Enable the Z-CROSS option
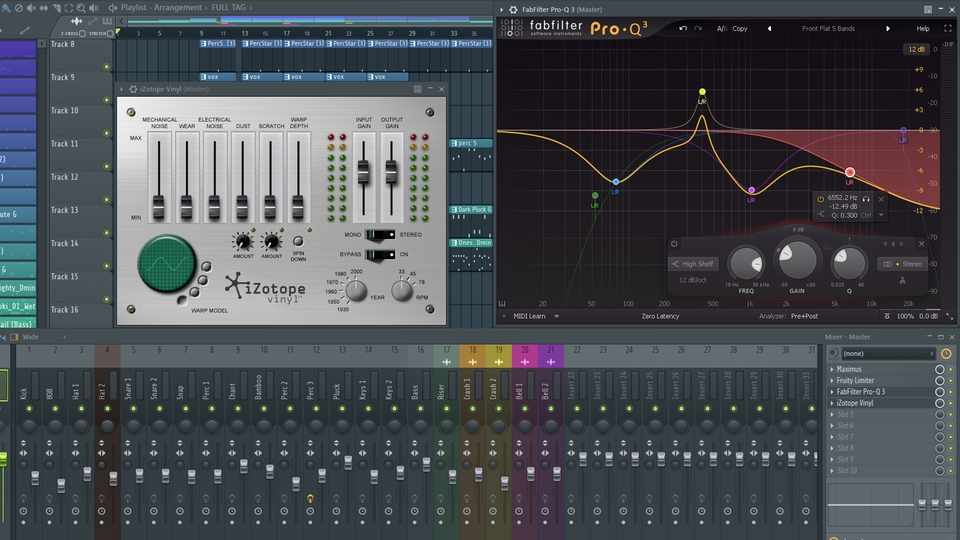 (x=82, y=34)
